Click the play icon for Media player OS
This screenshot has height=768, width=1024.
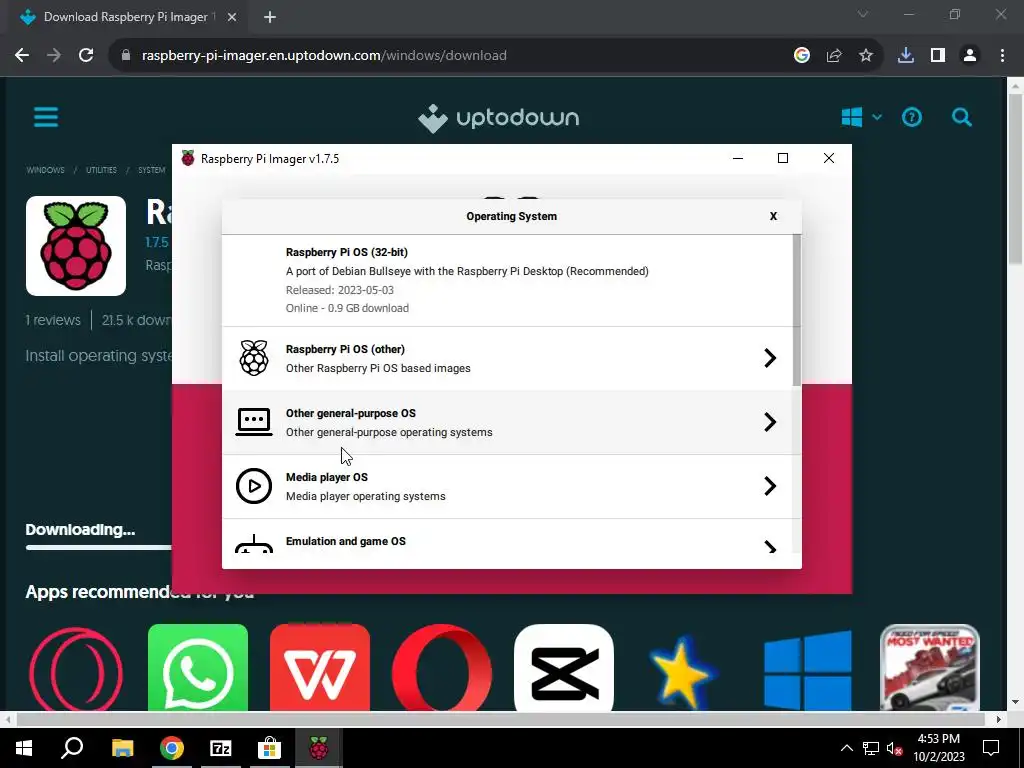(x=253, y=486)
